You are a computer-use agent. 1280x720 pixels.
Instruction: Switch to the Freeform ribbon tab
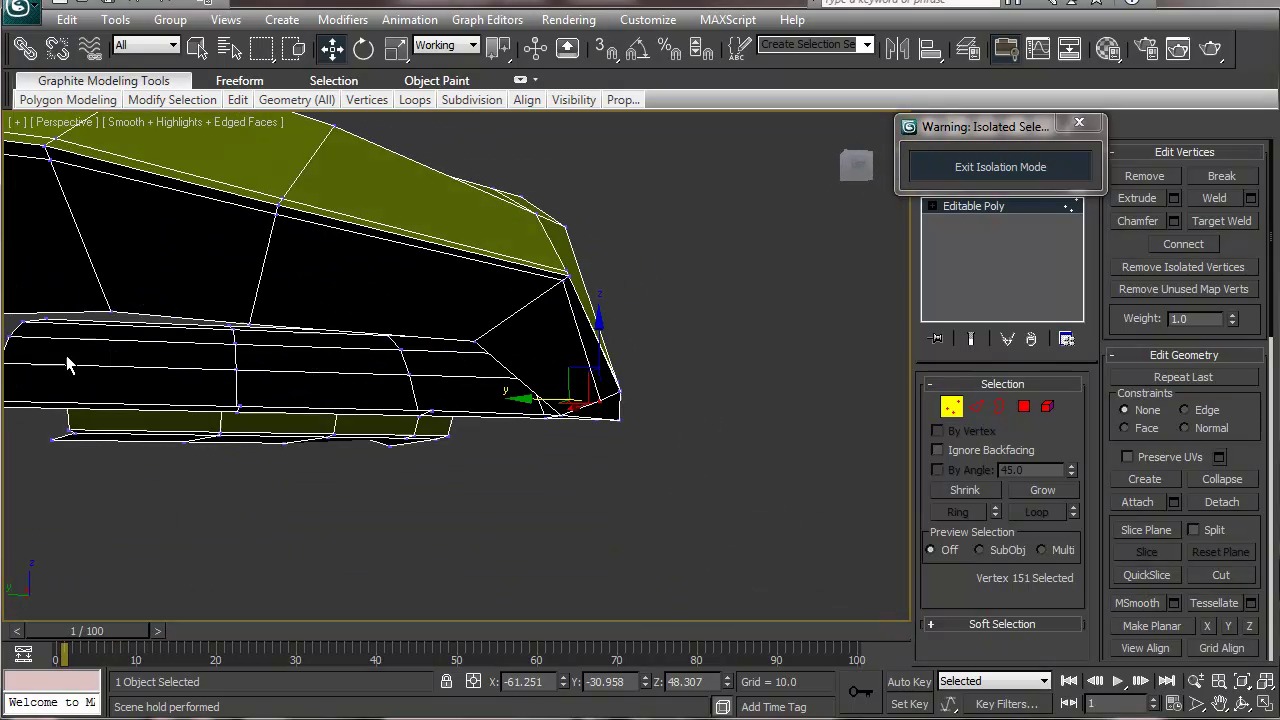point(239,81)
